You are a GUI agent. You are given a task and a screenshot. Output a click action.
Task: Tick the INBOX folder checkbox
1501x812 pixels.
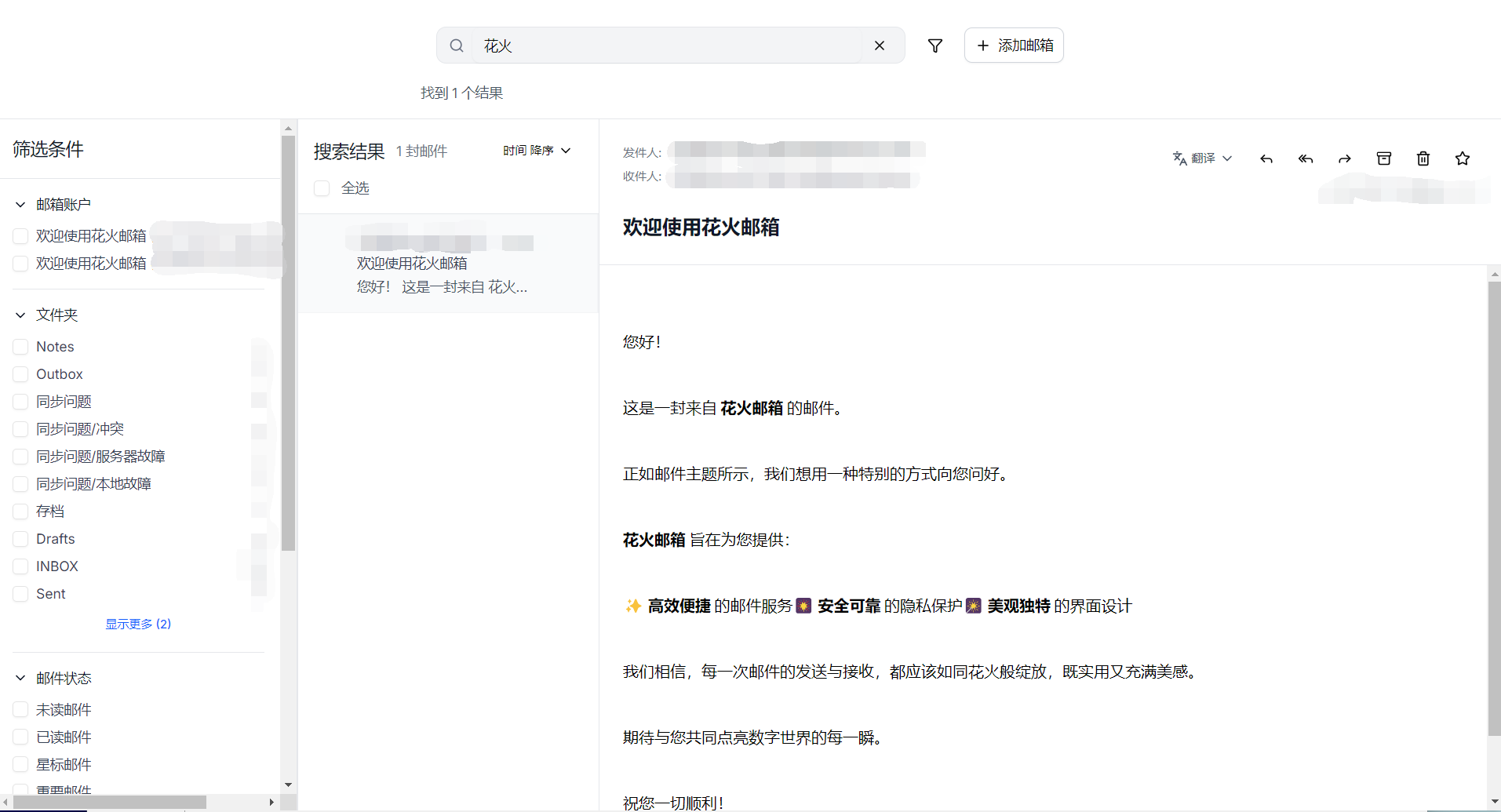tap(21, 566)
